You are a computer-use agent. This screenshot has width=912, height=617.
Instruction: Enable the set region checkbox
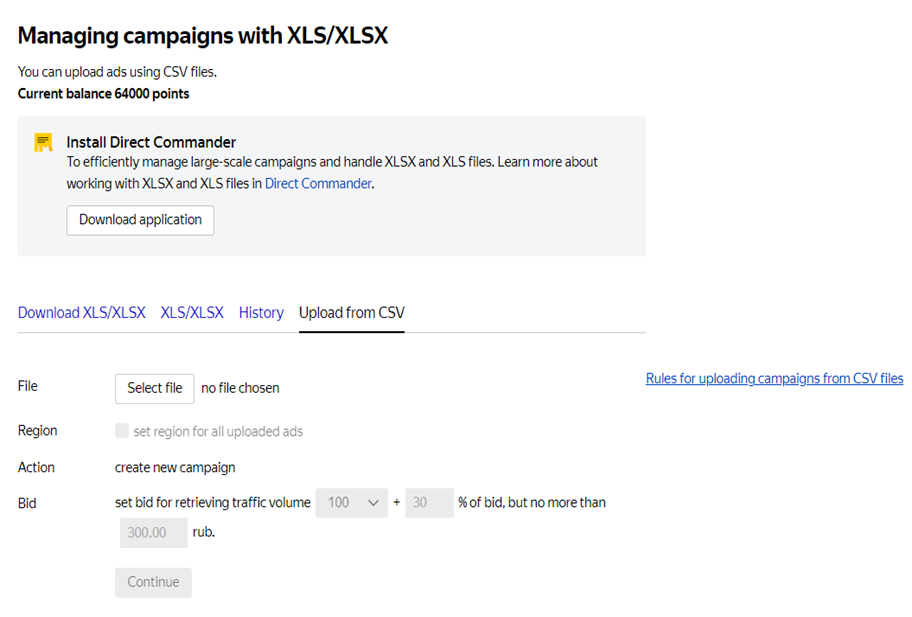[x=122, y=431]
